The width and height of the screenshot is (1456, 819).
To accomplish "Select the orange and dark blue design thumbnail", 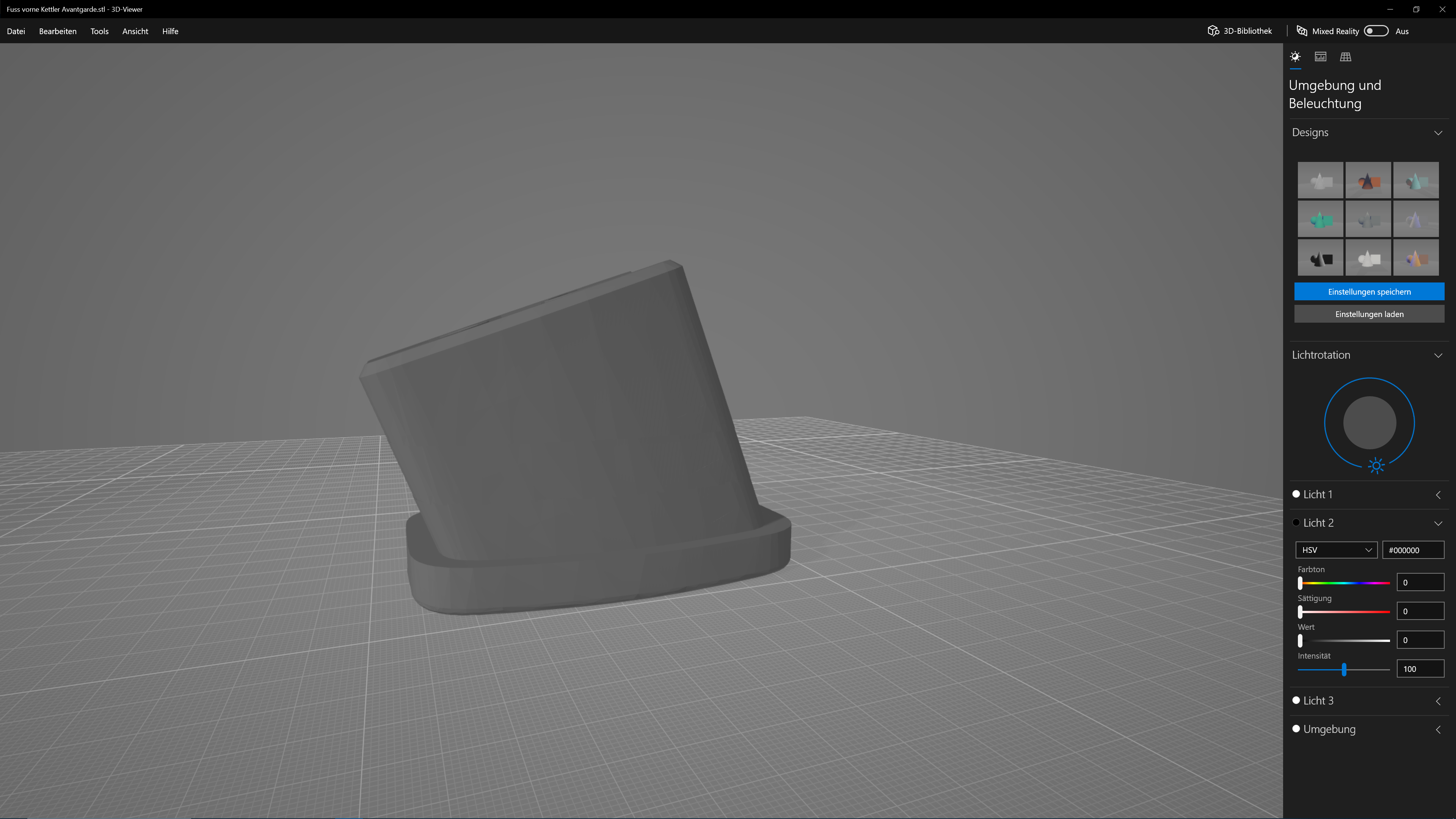I will click(1368, 180).
